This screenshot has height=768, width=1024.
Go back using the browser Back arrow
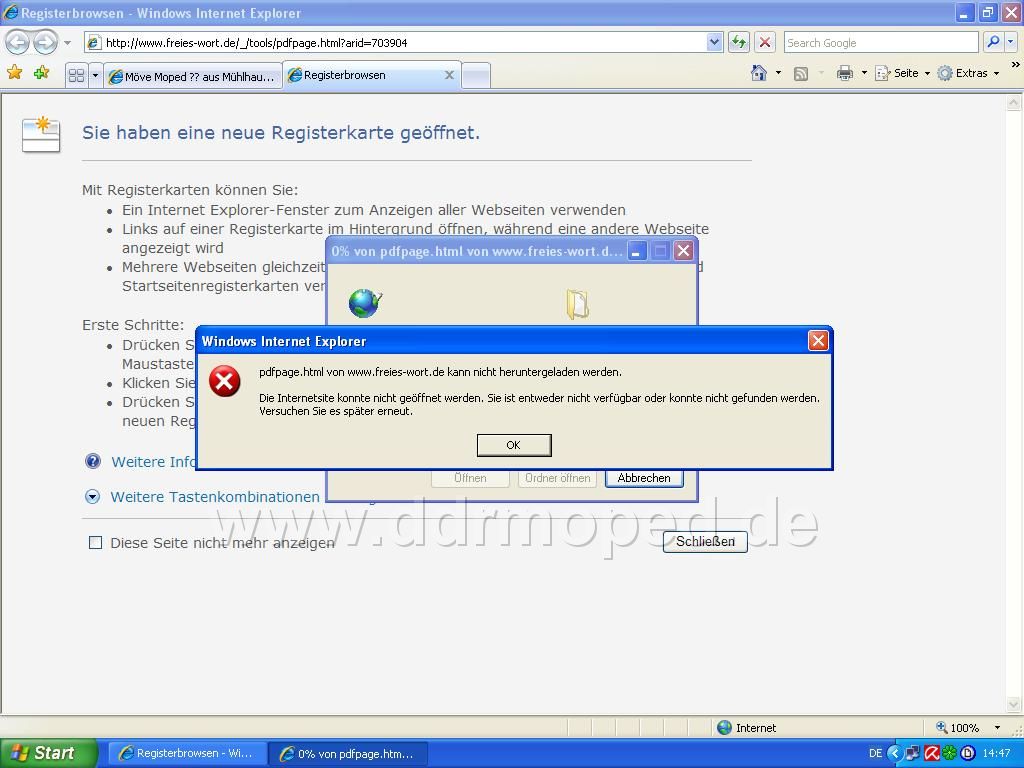pos(18,43)
